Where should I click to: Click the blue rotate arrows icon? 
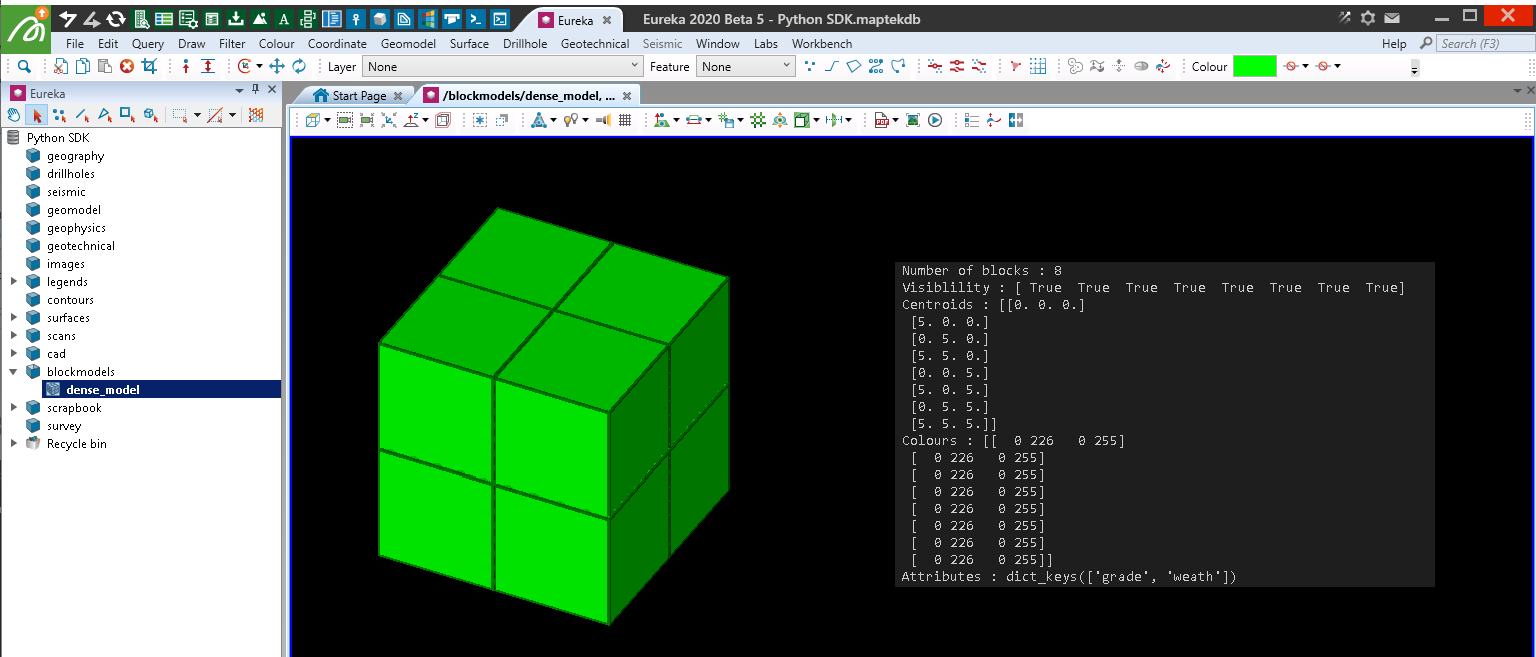click(x=299, y=66)
